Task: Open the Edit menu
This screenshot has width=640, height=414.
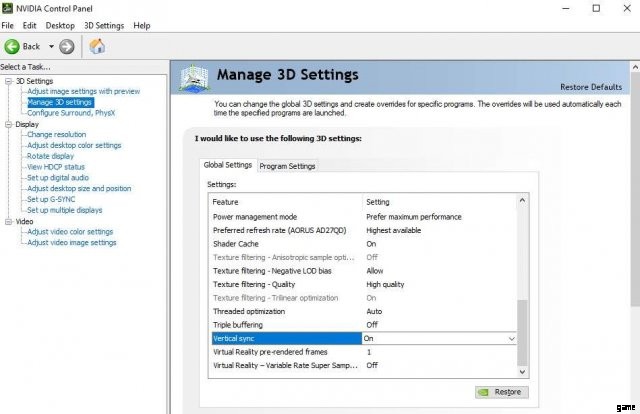Action: coord(29,25)
